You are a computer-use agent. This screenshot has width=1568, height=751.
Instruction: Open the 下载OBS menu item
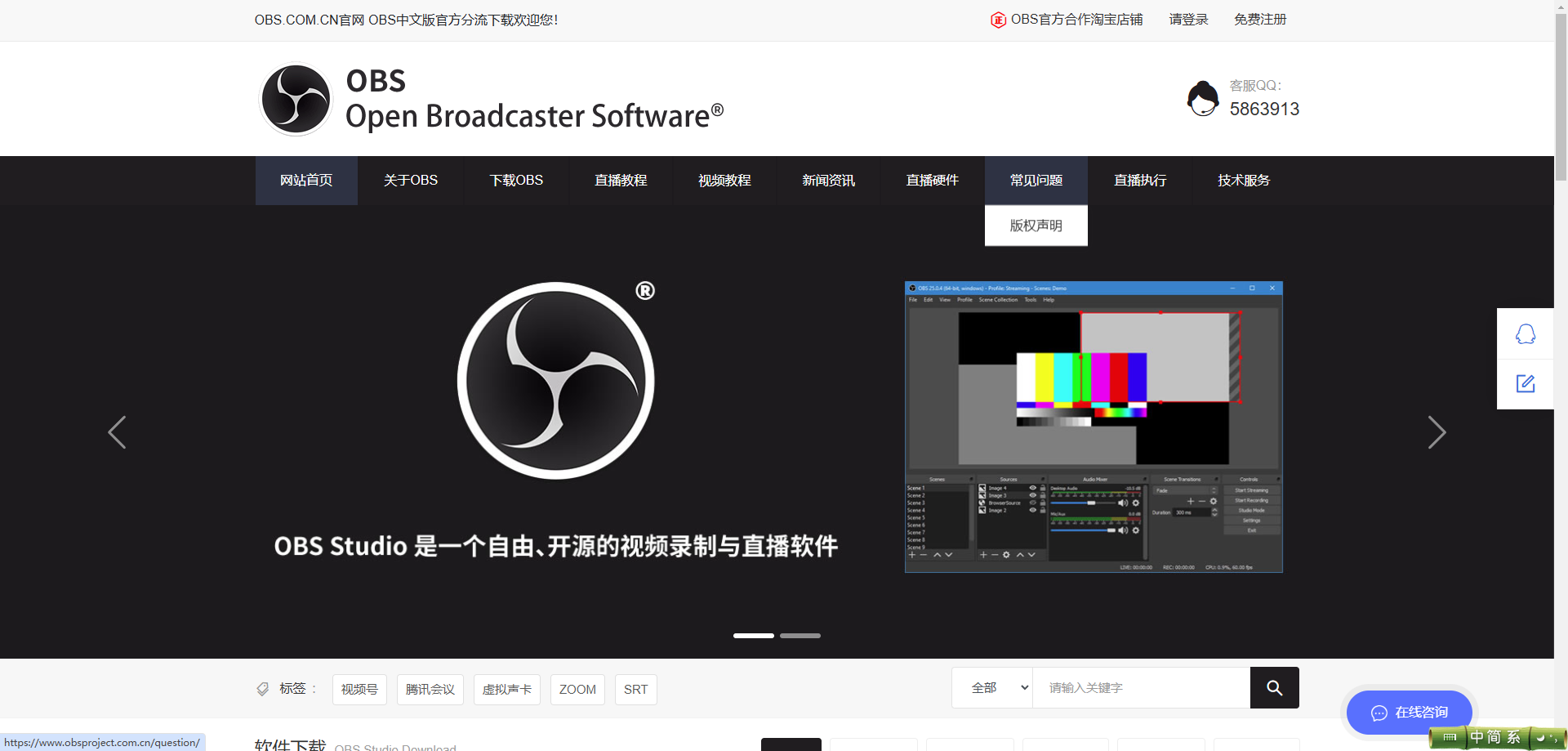[x=516, y=181]
